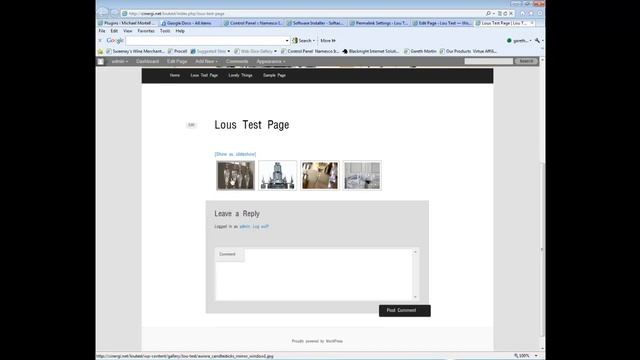The image size is (640, 360).
Task: Click the WordPress admin bar logo icon
Action: (x=101, y=62)
